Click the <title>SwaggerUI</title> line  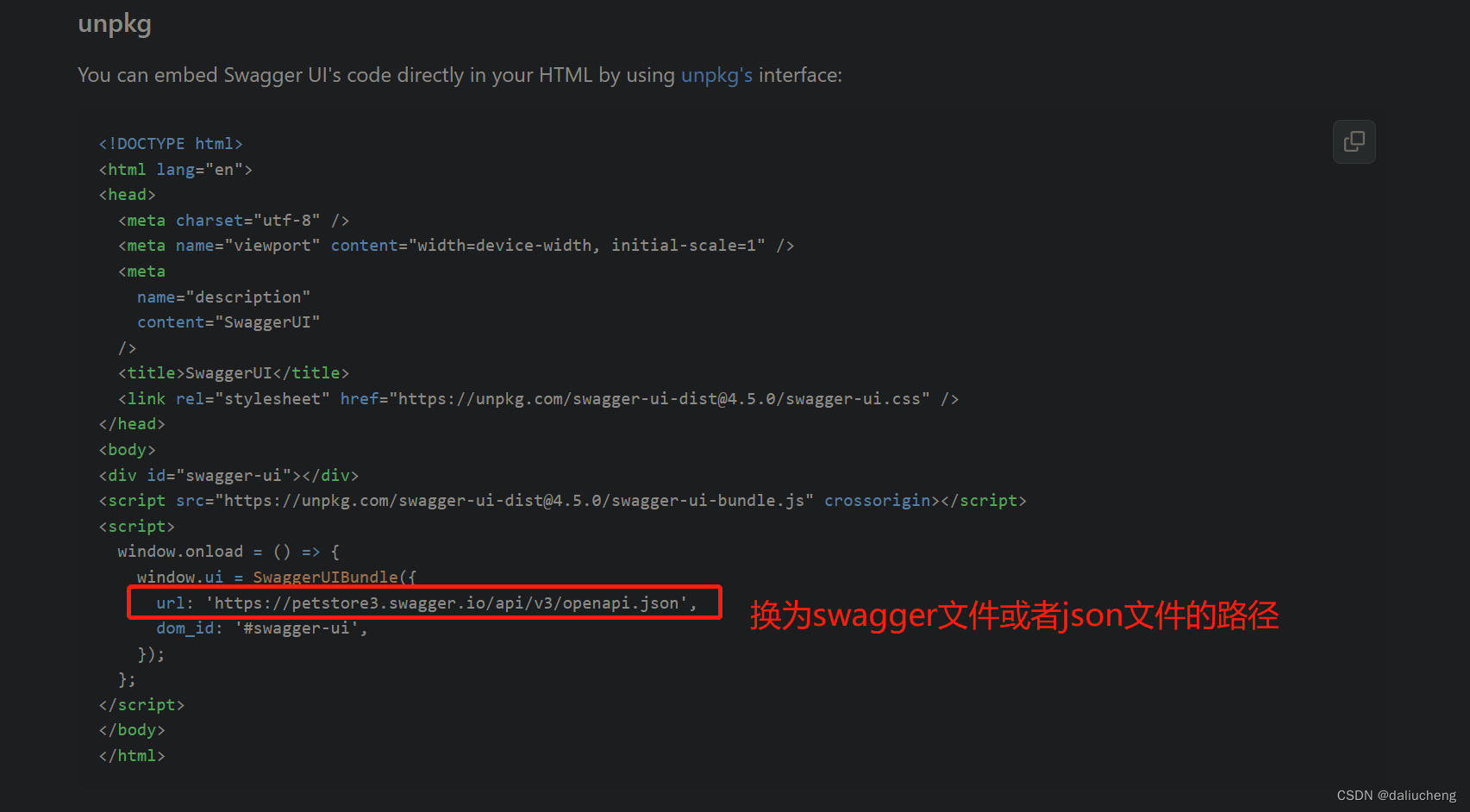point(234,373)
